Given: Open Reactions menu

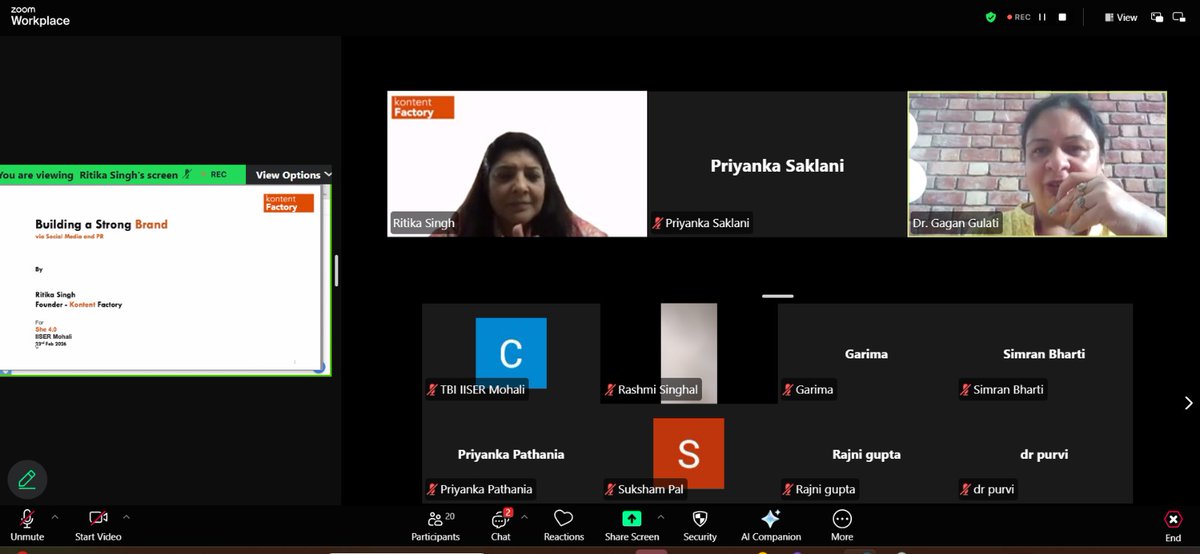Looking at the screenshot, I should 564,524.
